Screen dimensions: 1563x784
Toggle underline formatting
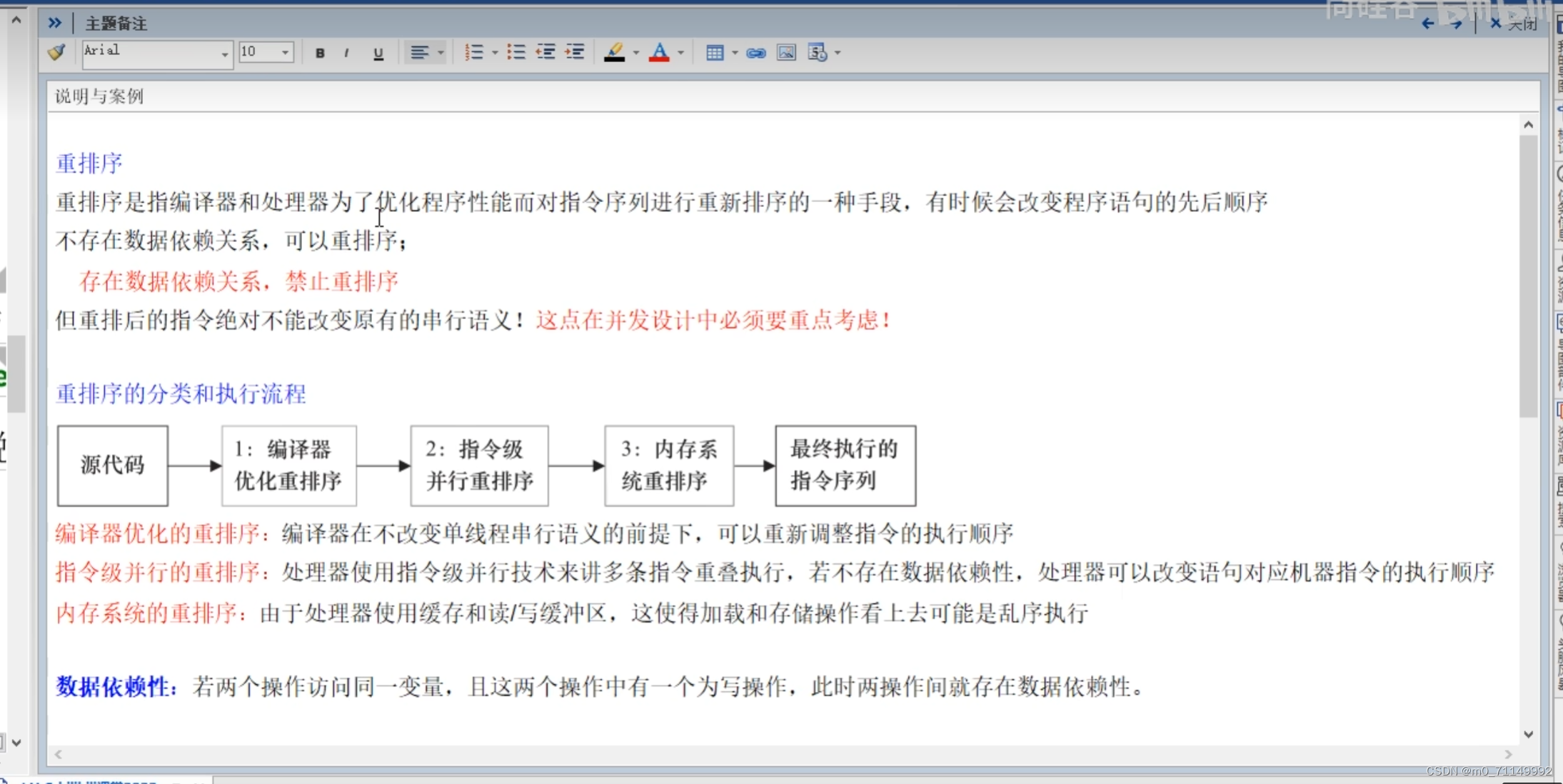click(378, 53)
